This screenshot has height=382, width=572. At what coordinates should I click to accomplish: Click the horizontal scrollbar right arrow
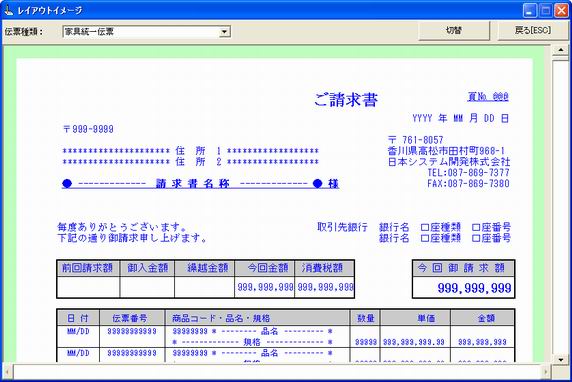[546, 372]
